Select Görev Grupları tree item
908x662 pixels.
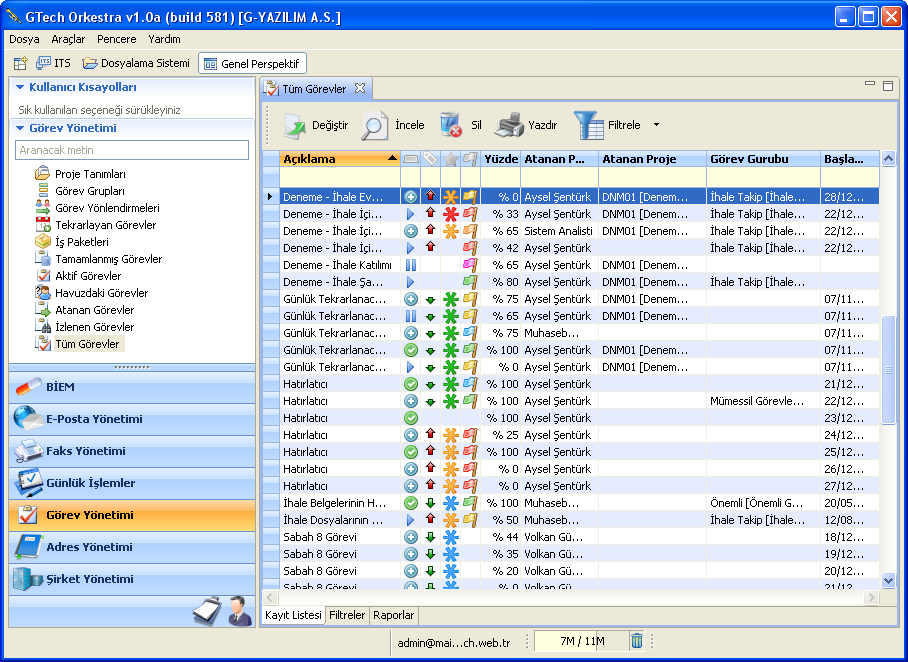tap(90, 191)
